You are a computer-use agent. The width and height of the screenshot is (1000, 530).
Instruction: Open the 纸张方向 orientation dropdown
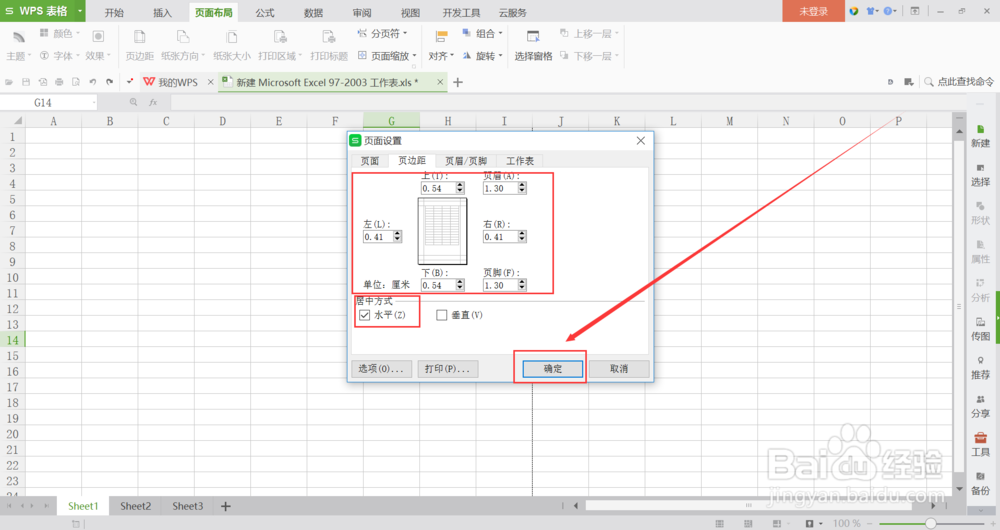point(183,45)
